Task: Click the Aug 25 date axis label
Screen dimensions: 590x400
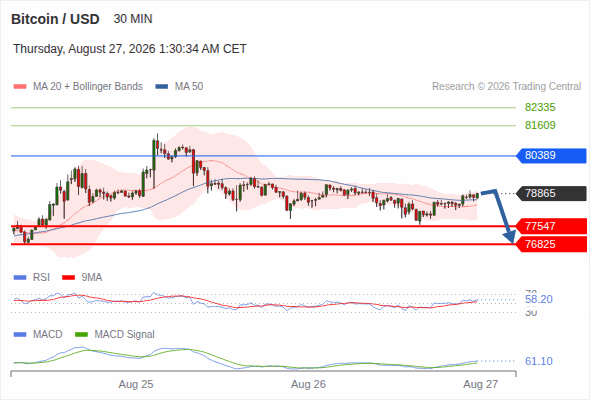Action: 136,384
